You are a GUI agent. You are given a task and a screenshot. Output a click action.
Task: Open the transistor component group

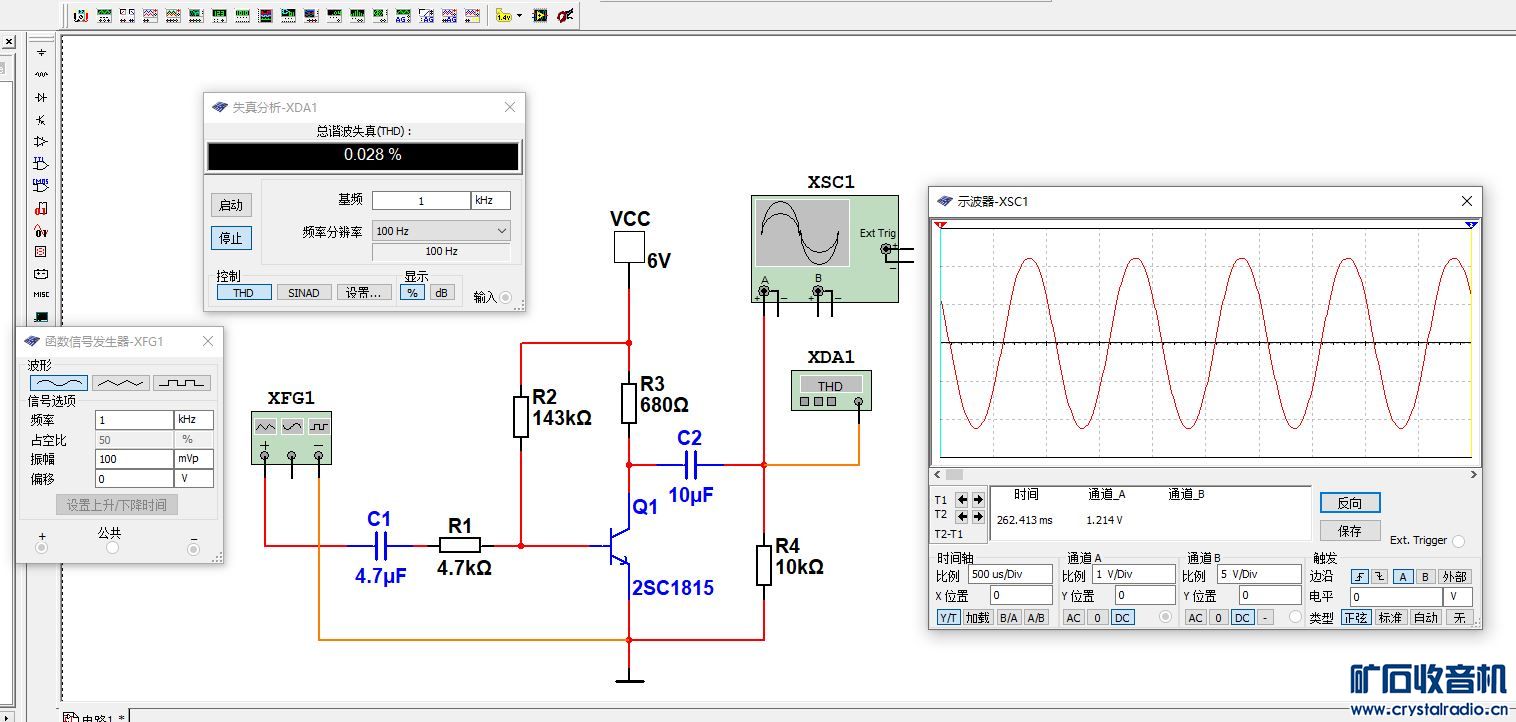(41, 119)
